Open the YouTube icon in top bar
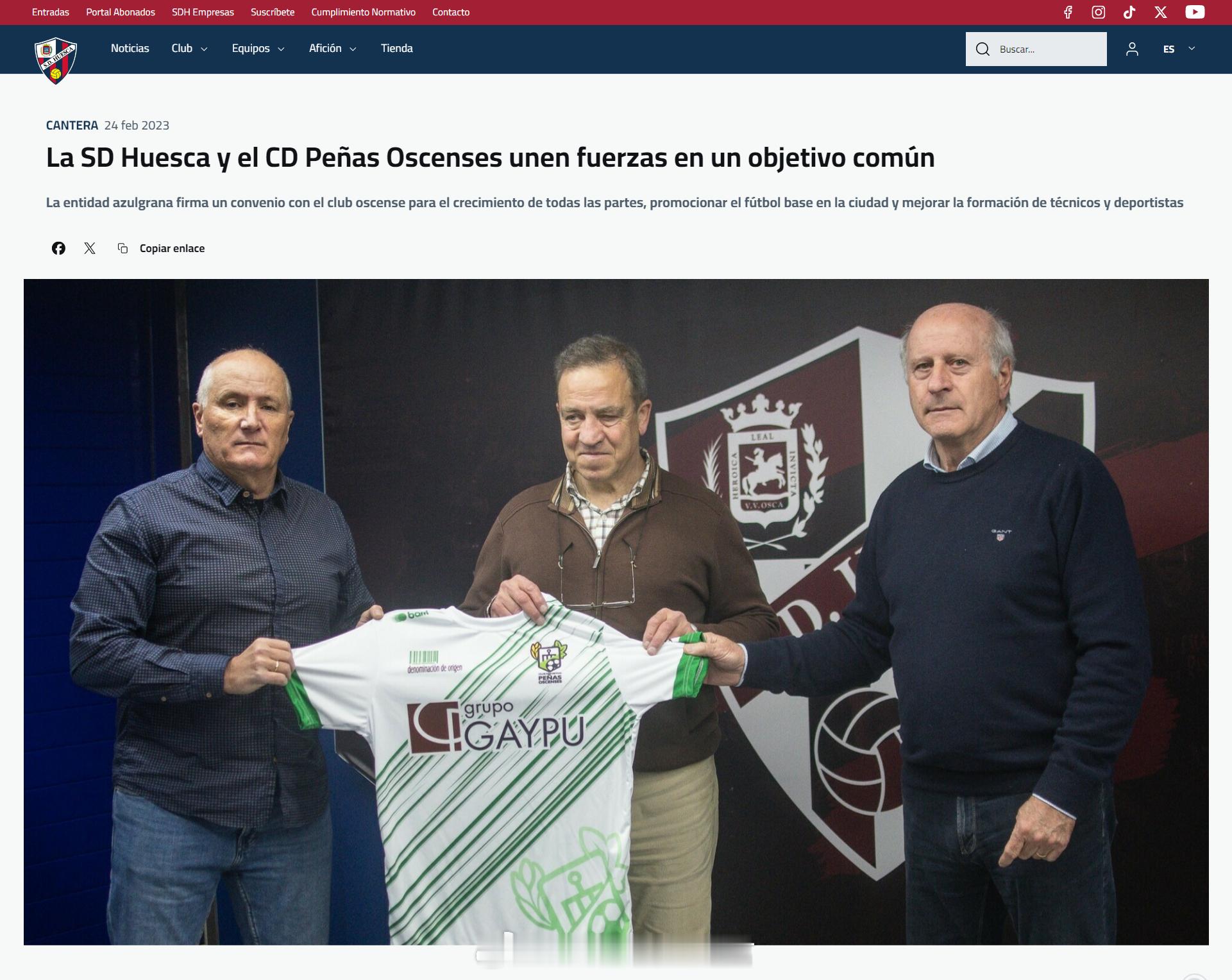 pyautogui.click(x=1195, y=12)
